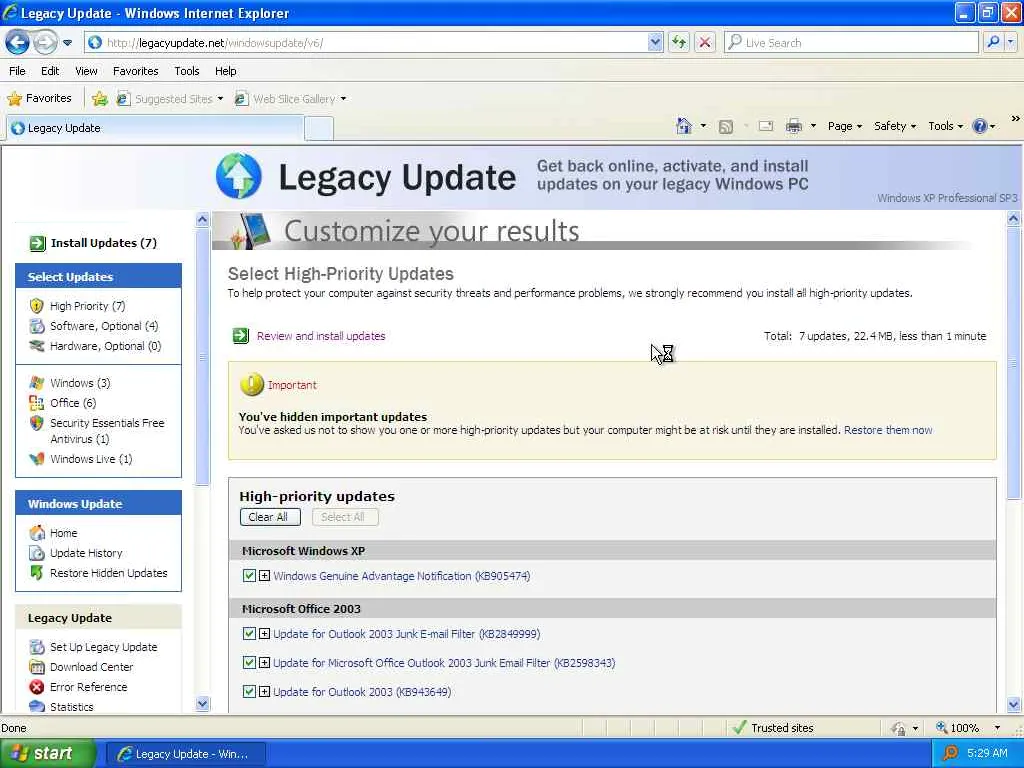The width and height of the screenshot is (1024, 768).
Task: Click the Download Center icon
Action: pyautogui.click(x=37, y=667)
